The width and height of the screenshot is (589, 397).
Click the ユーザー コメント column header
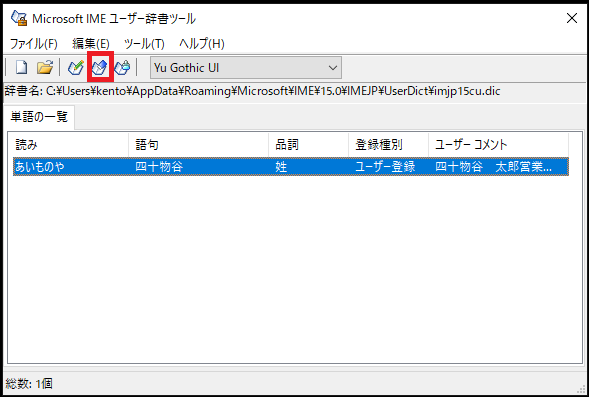click(x=498, y=145)
